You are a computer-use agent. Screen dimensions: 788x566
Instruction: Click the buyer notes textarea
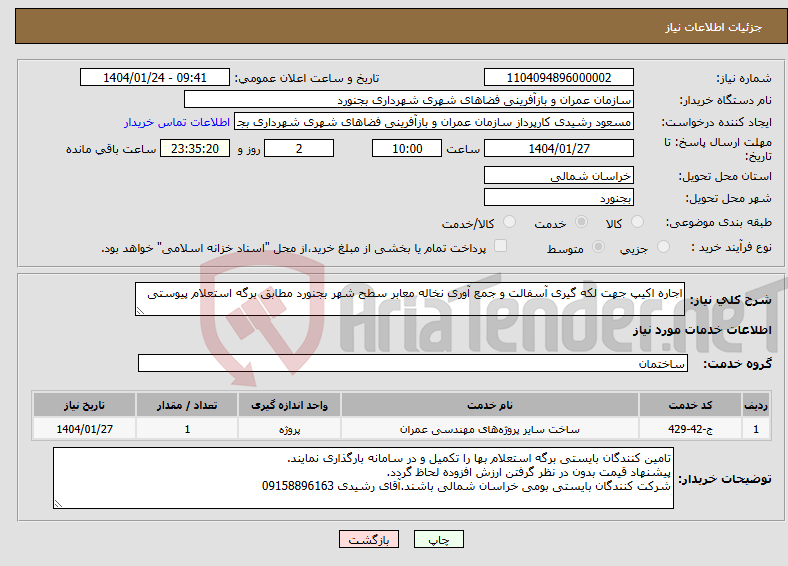[363, 478]
